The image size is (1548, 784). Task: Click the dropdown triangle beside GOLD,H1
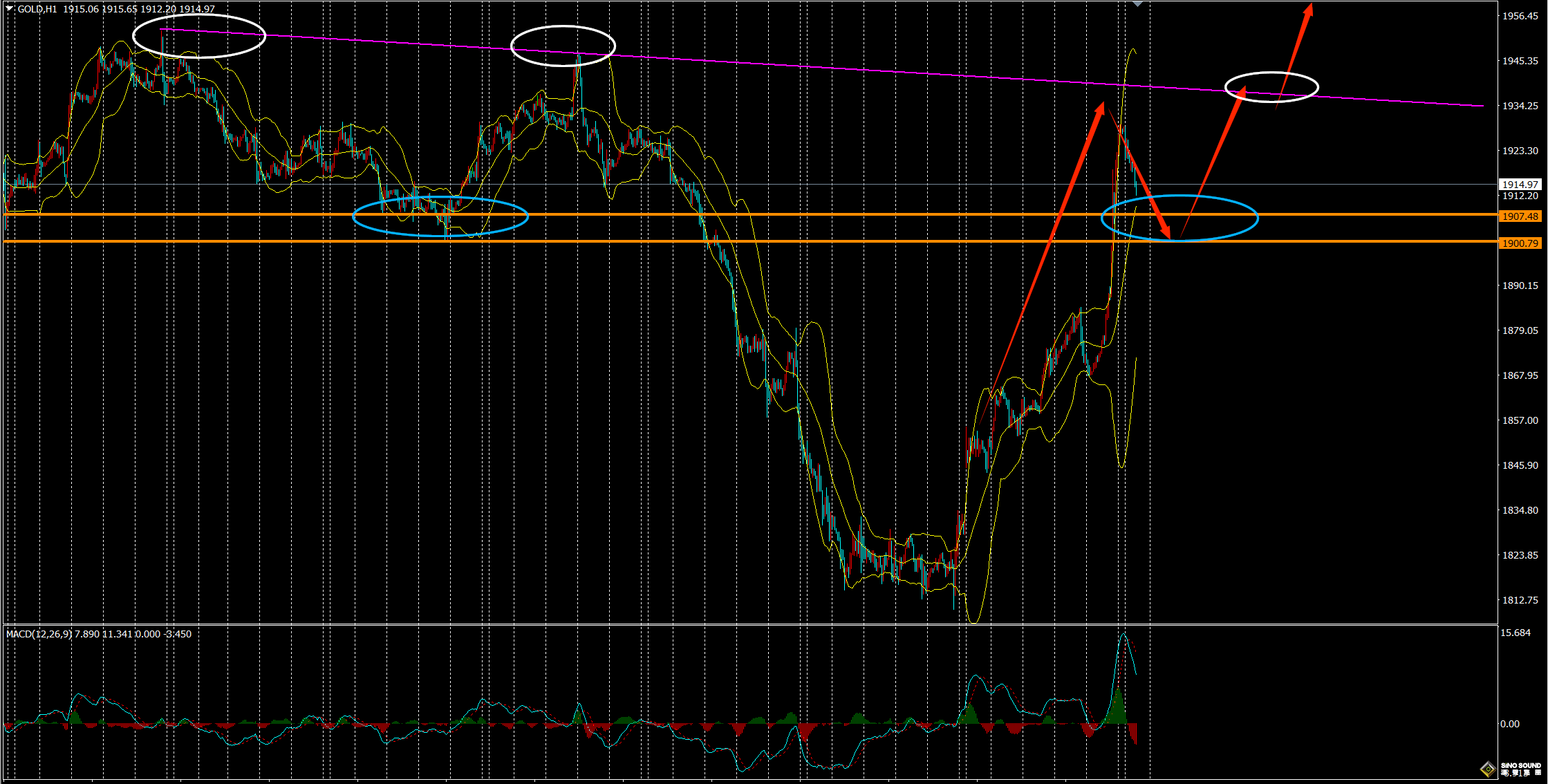pyautogui.click(x=10, y=8)
